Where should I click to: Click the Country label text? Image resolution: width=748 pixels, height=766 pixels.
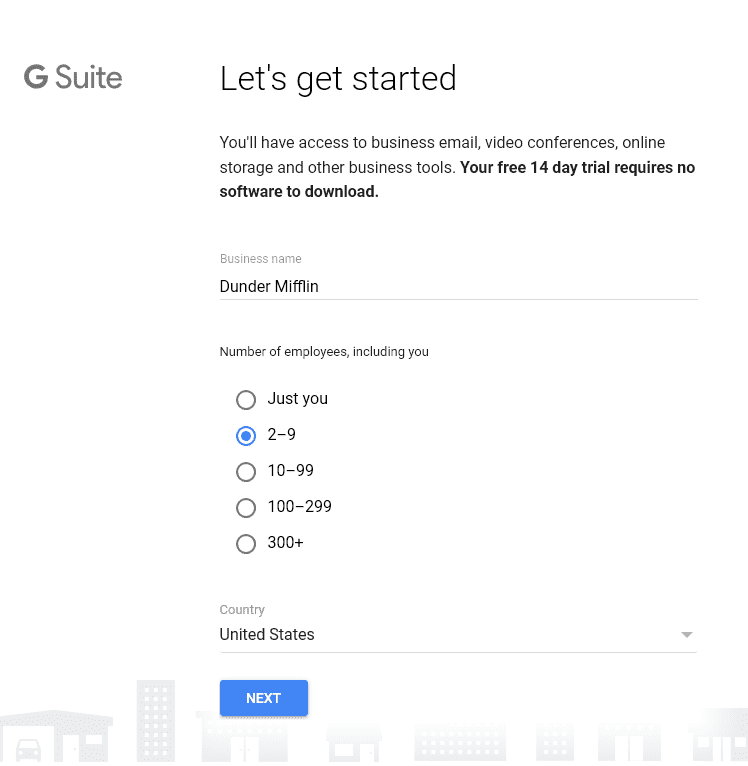(242, 610)
